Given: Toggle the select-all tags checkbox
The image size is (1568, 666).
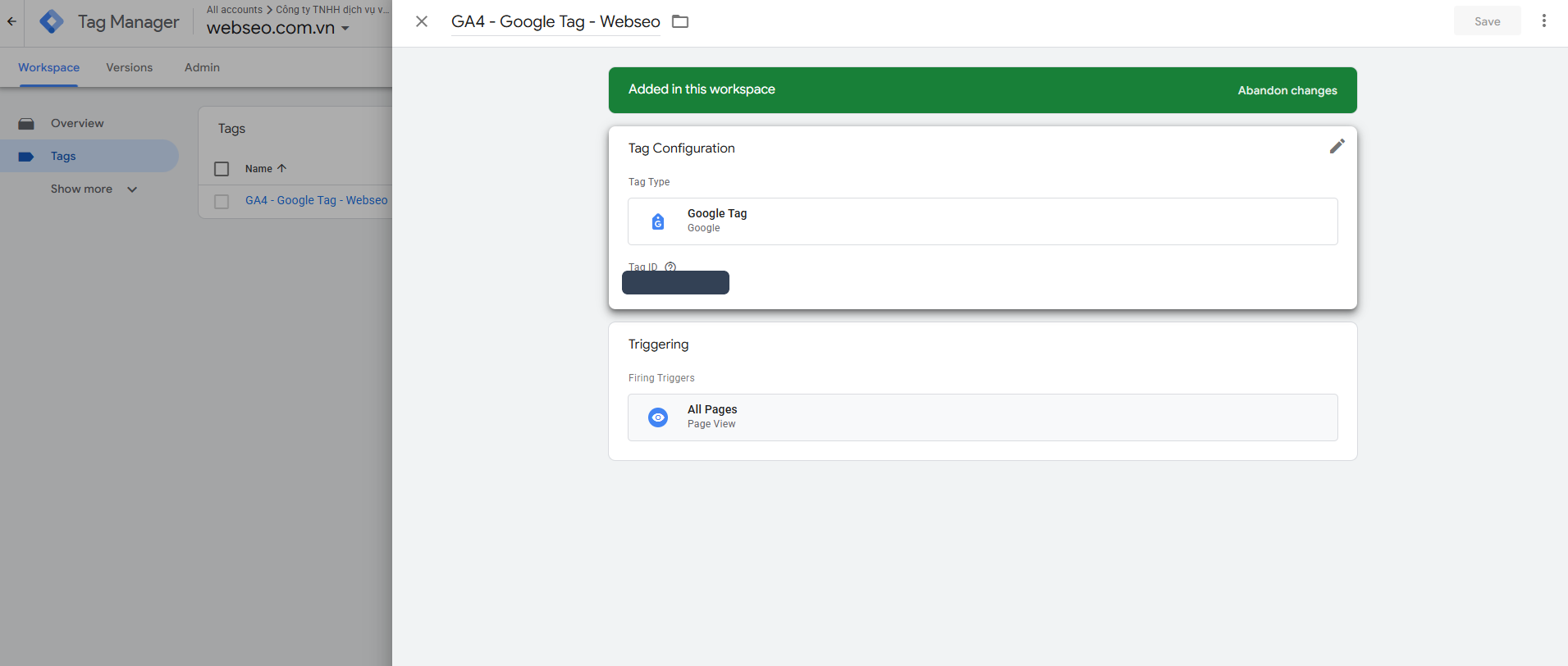Looking at the screenshot, I should click(222, 169).
